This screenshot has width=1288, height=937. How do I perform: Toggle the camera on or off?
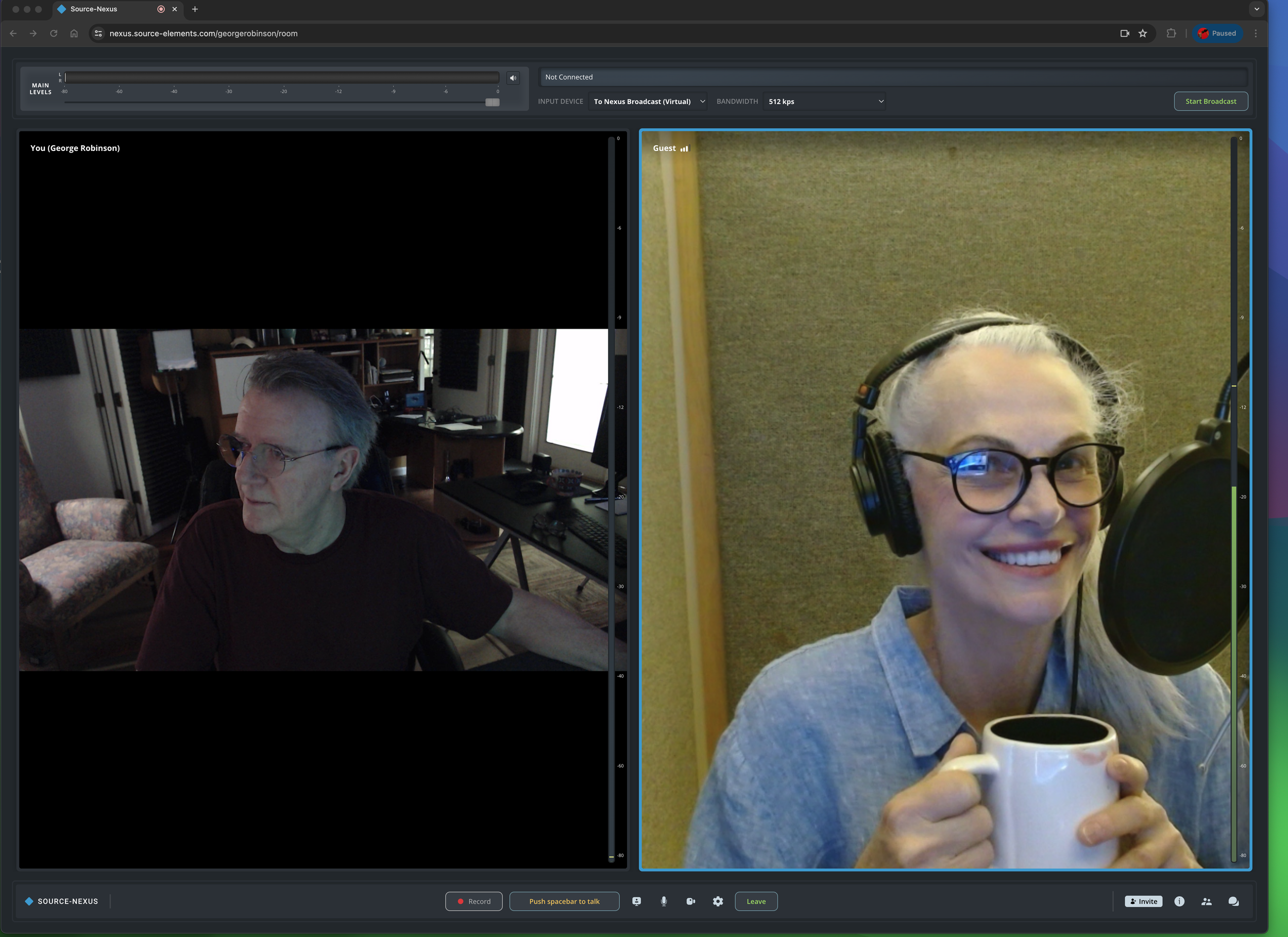click(x=690, y=901)
